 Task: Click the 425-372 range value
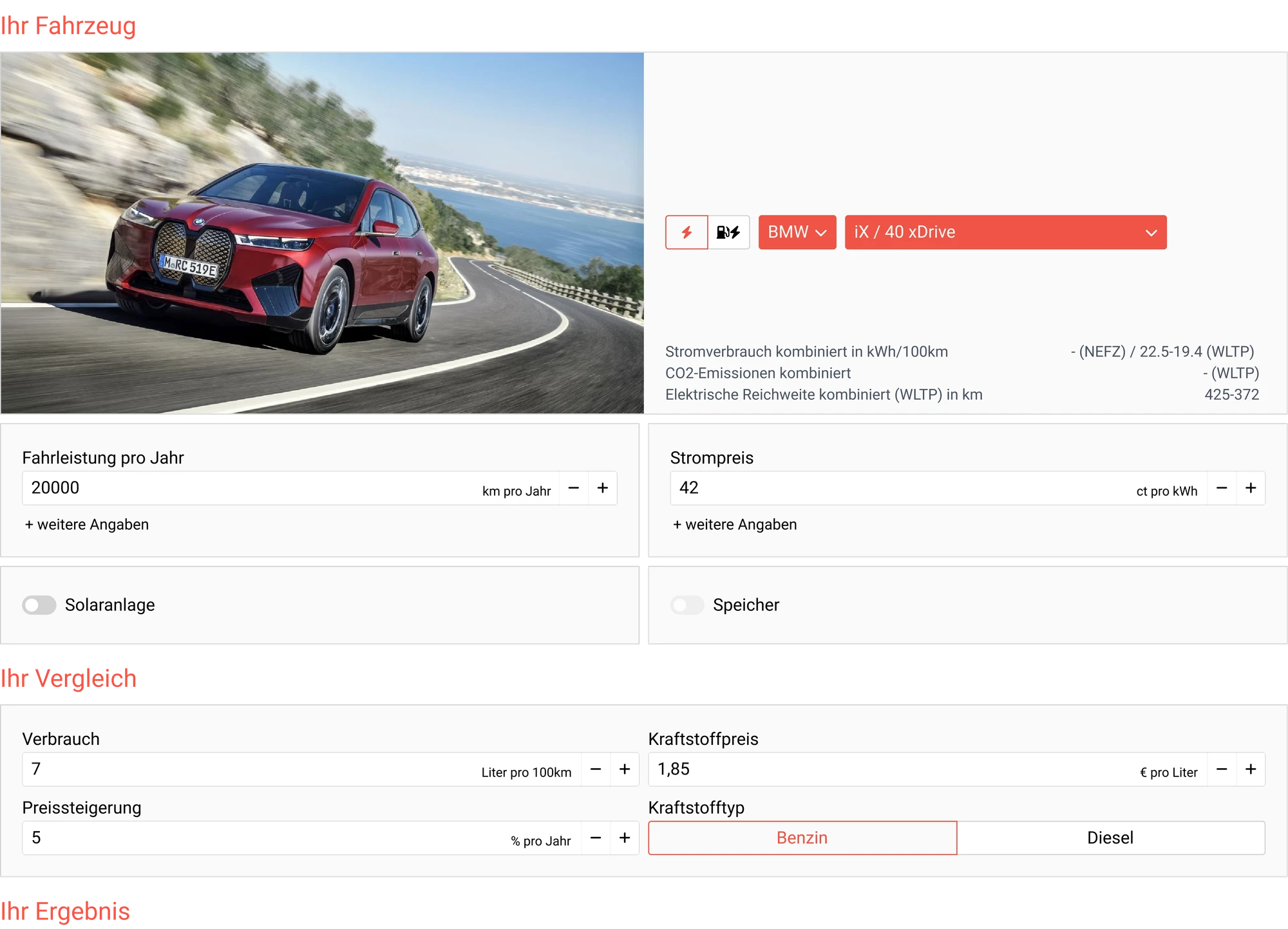click(x=1231, y=395)
